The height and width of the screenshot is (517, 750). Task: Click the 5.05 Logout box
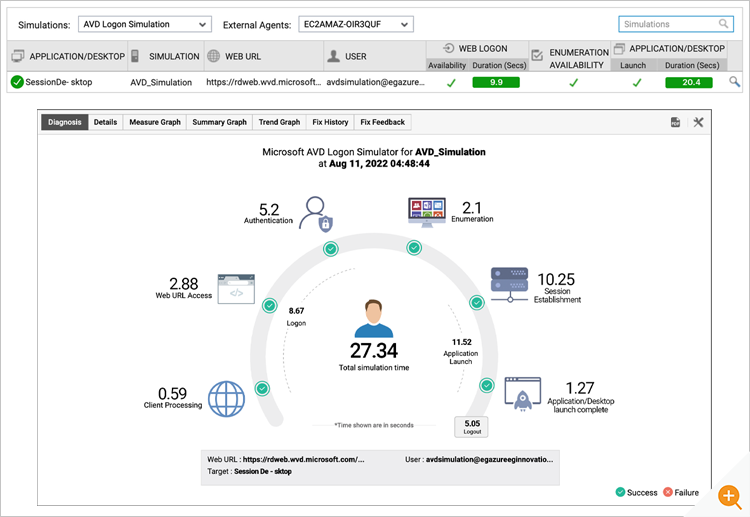472,427
